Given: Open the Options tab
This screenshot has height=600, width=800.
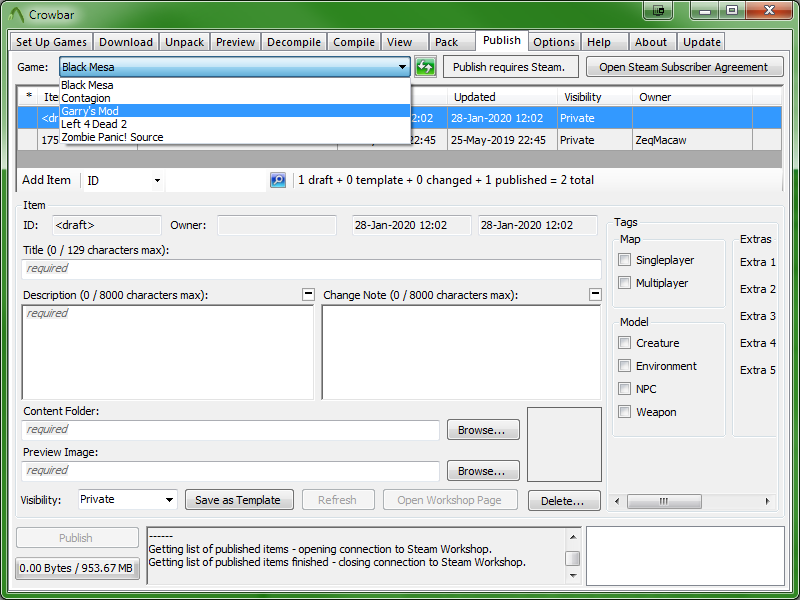Looking at the screenshot, I should click(554, 42).
